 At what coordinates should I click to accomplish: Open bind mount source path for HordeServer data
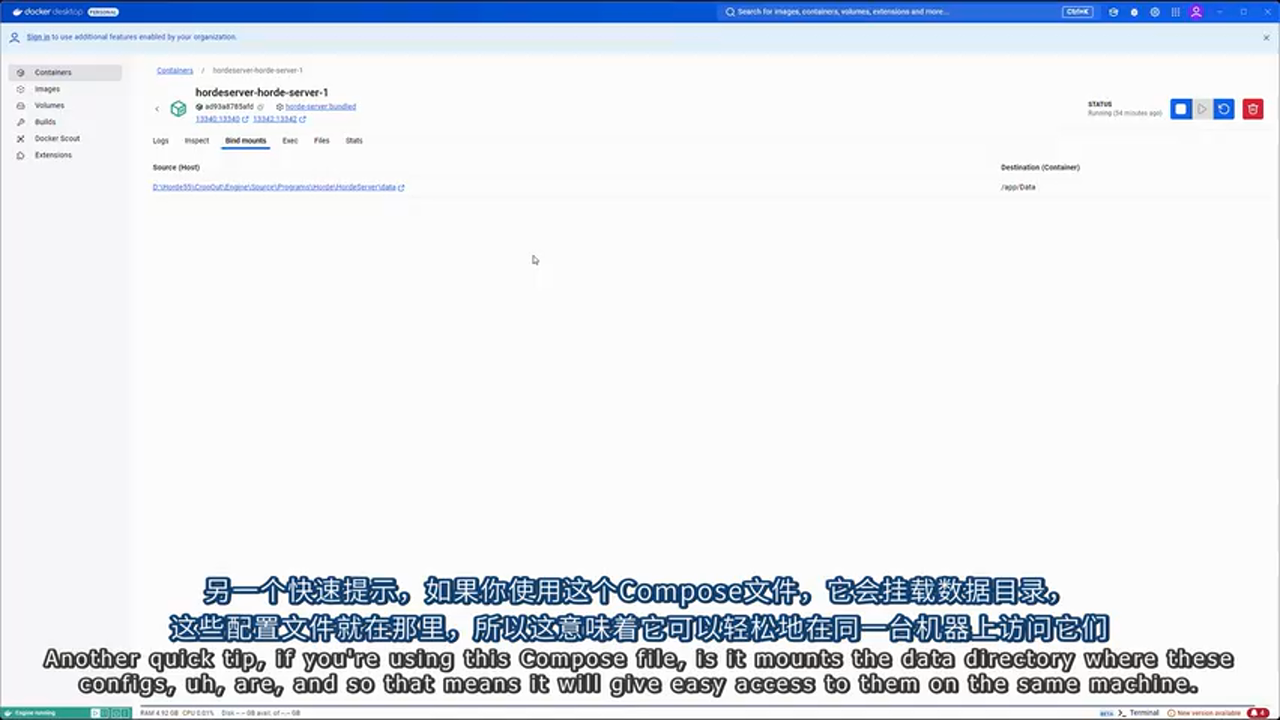pos(275,187)
